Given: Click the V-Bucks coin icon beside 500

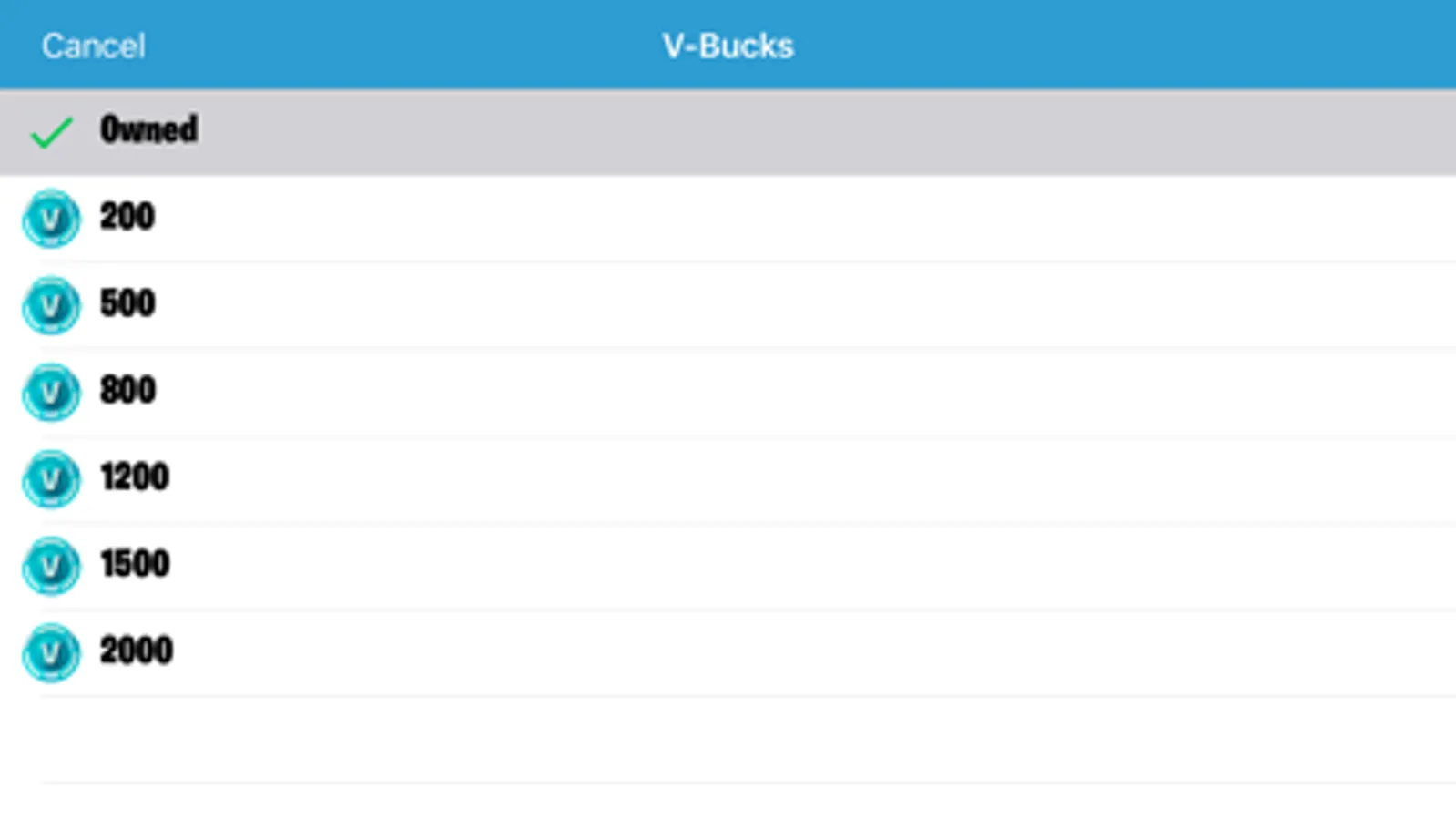Looking at the screenshot, I should [x=51, y=304].
